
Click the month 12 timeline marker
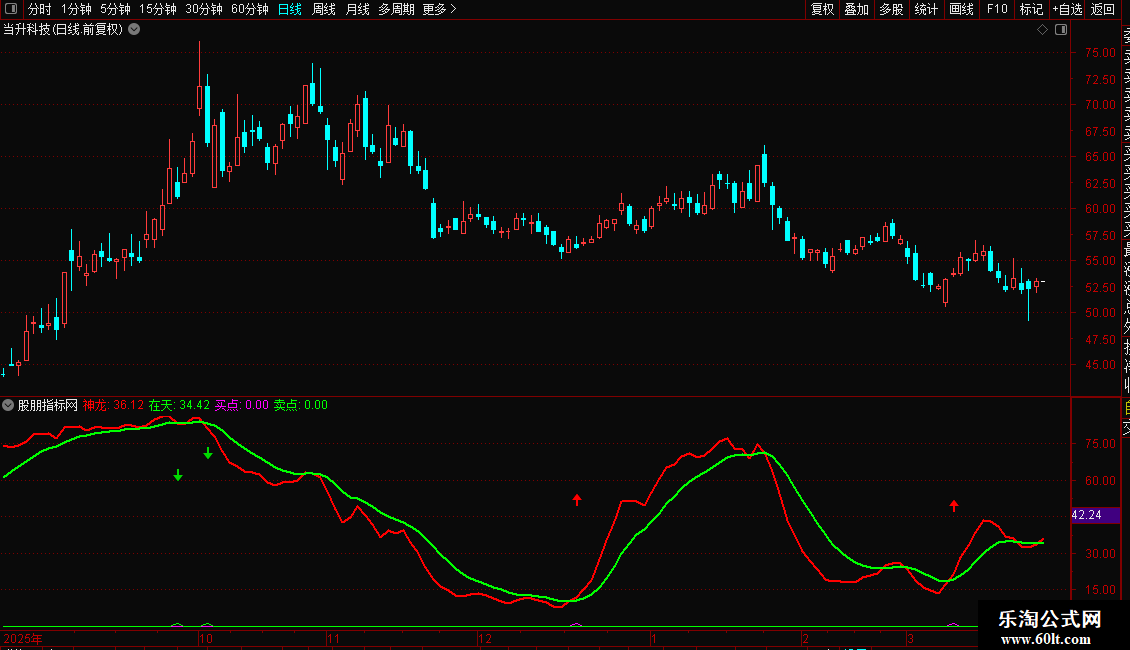pos(485,638)
